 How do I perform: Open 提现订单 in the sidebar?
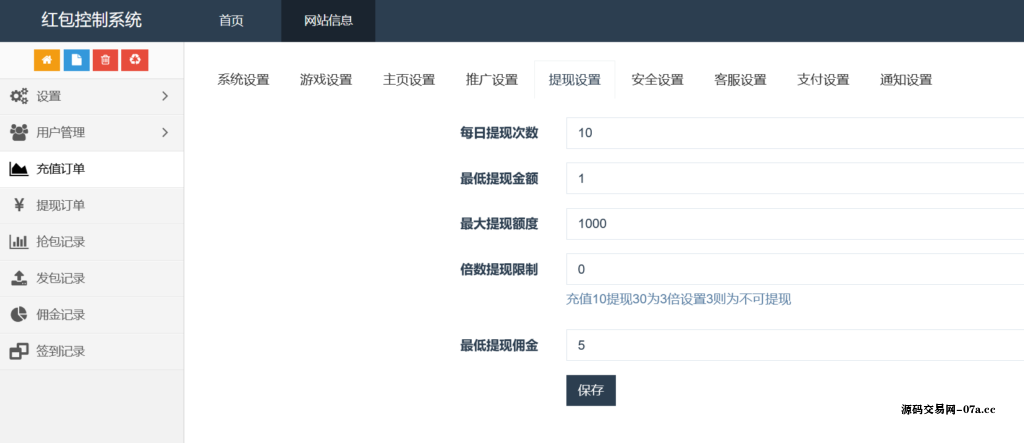coord(91,206)
